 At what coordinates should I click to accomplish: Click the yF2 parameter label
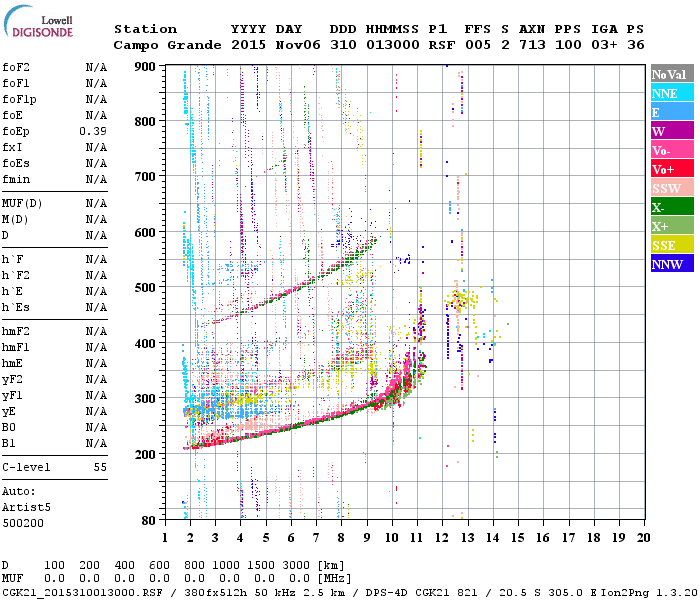(12, 379)
